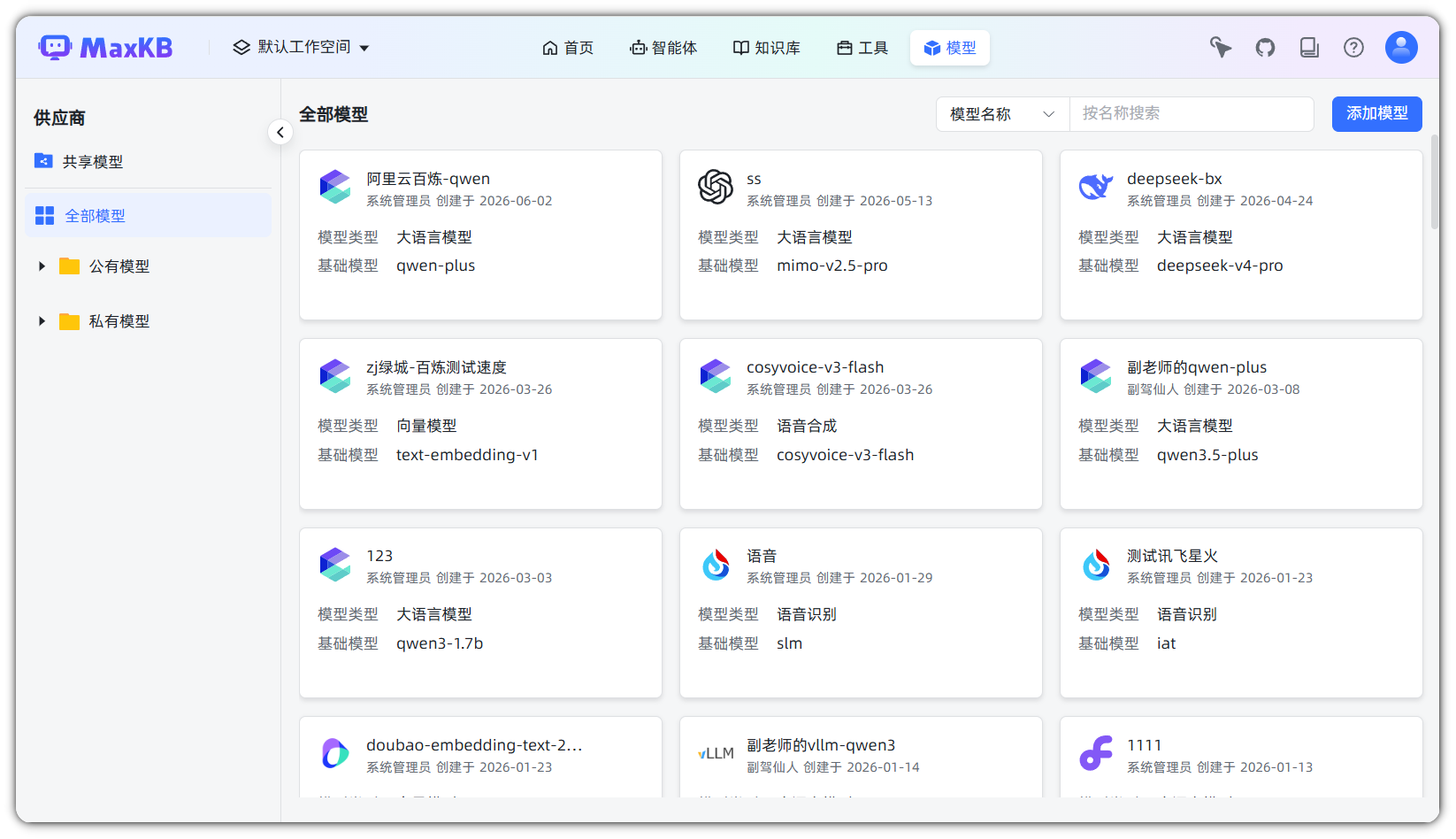Click the OpenAI icon on ss card

(715, 187)
